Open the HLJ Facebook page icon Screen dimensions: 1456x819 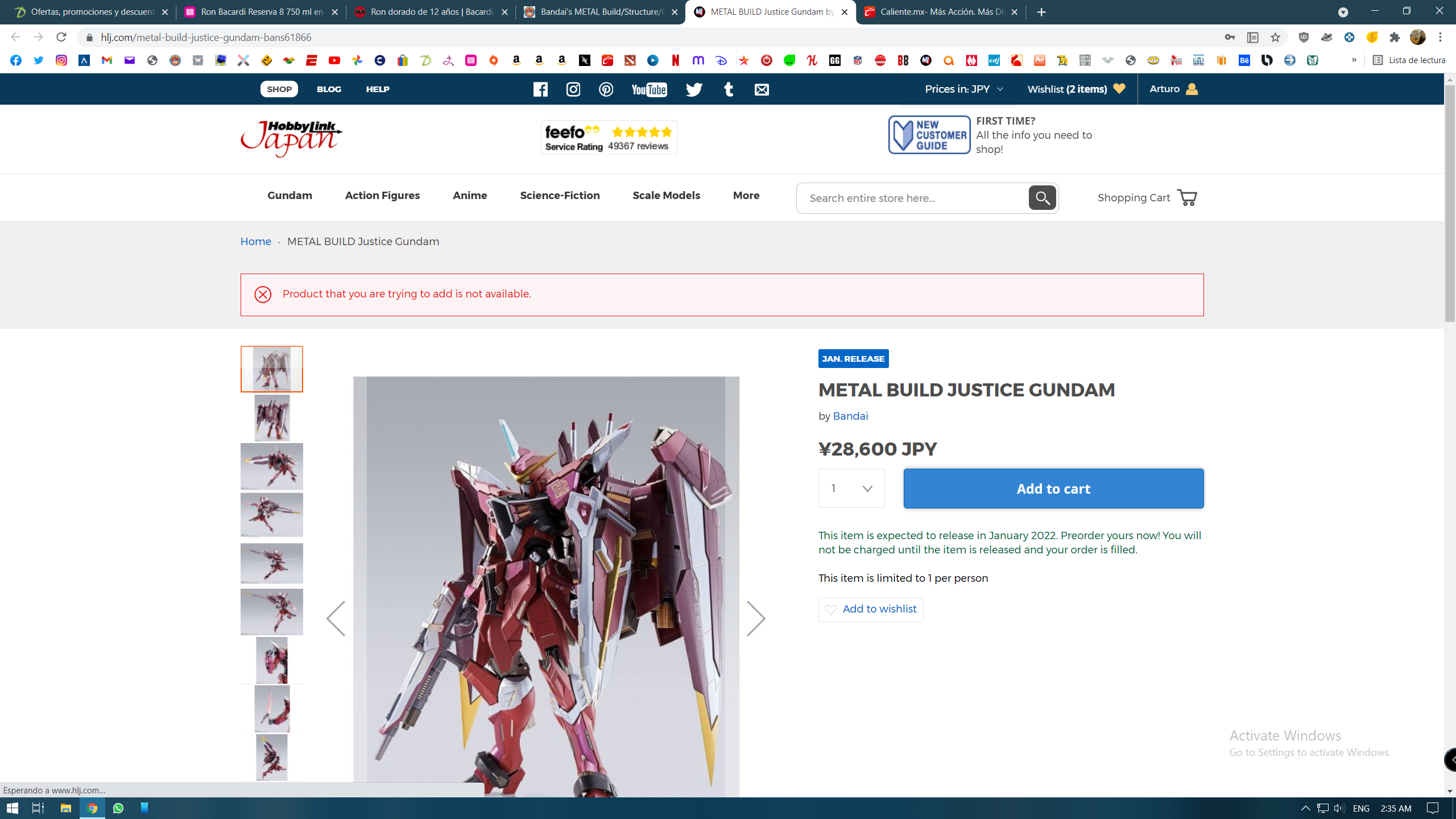(540, 89)
